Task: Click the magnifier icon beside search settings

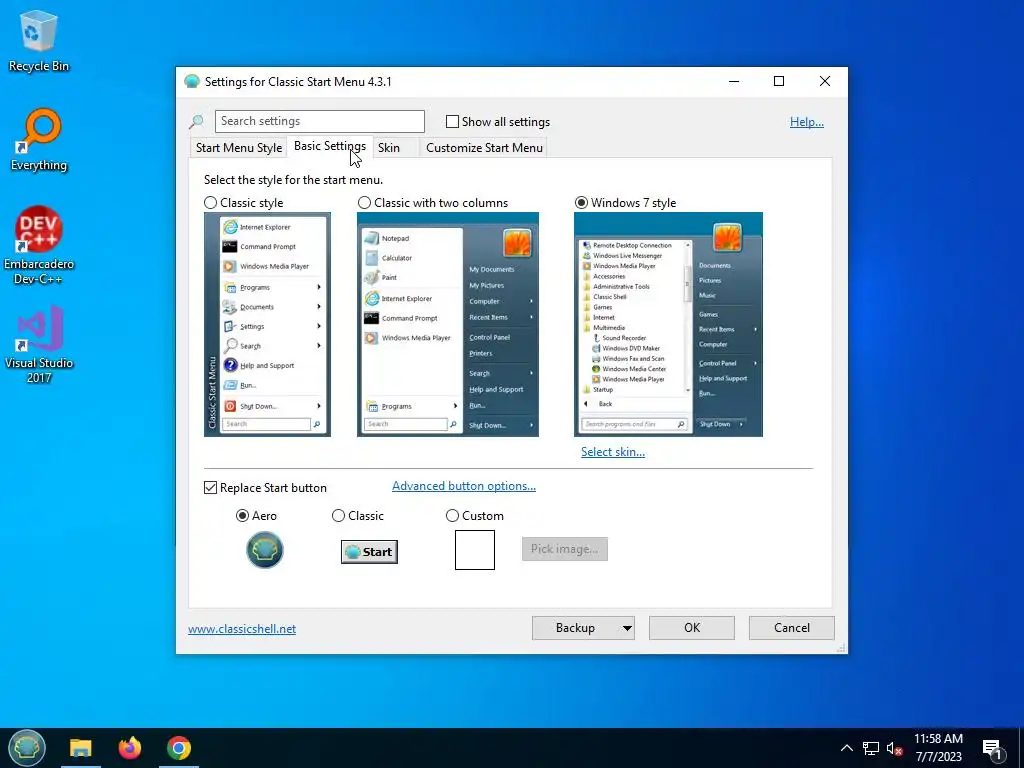Action: tap(197, 121)
